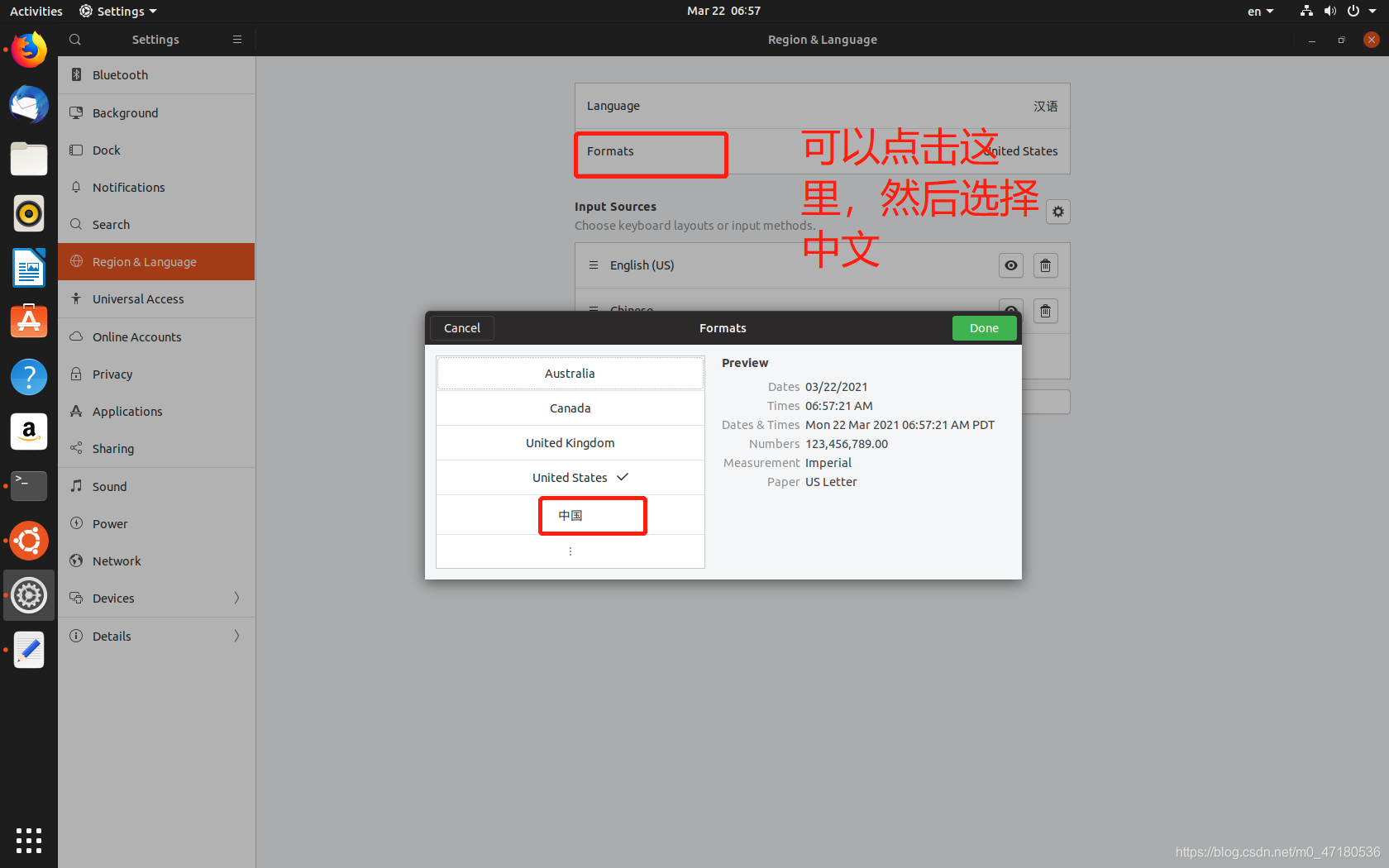Open the Language row showing 汉语

click(x=823, y=106)
